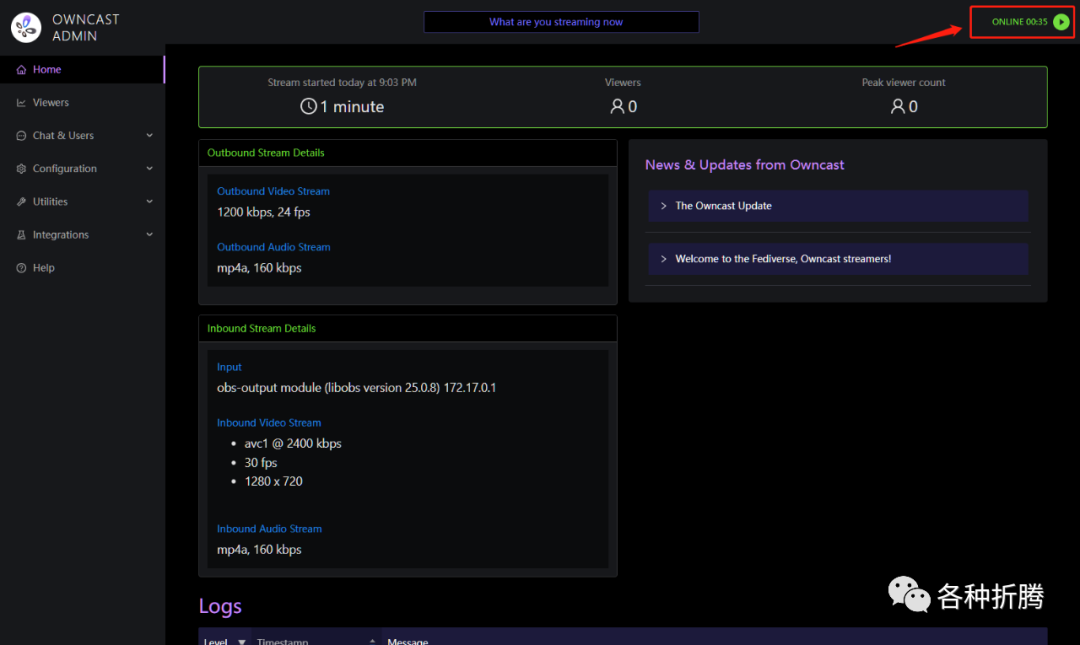Click the Outbound Stream Details header
Viewport: 1080px width, 645px height.
tap(266, 153)
